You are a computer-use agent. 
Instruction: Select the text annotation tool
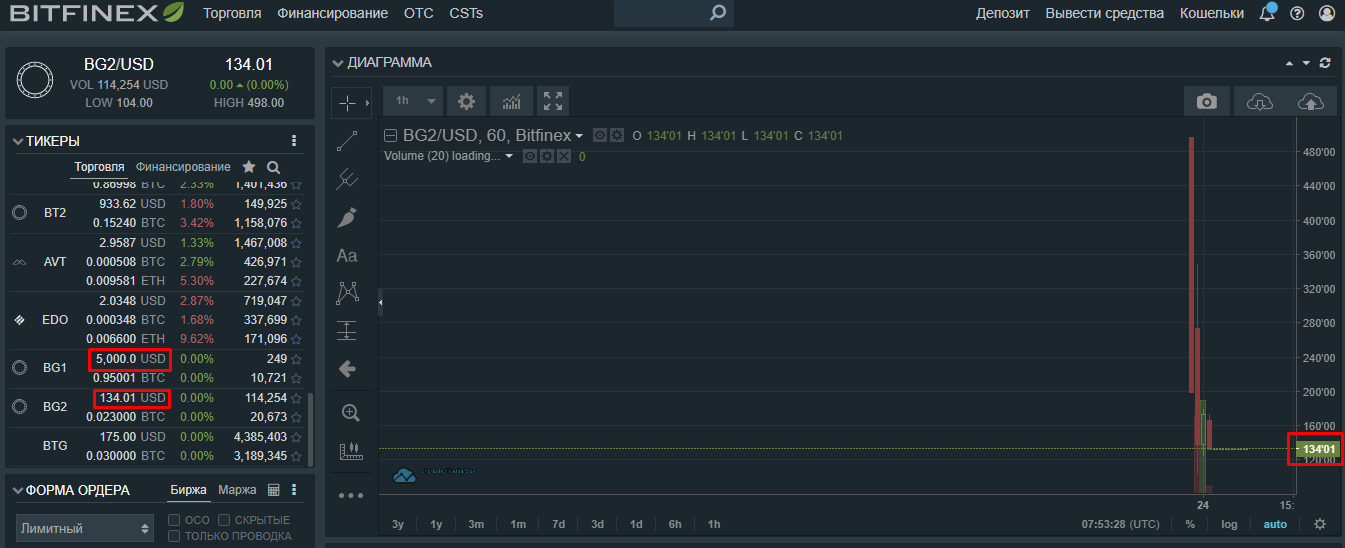[347, 256]
